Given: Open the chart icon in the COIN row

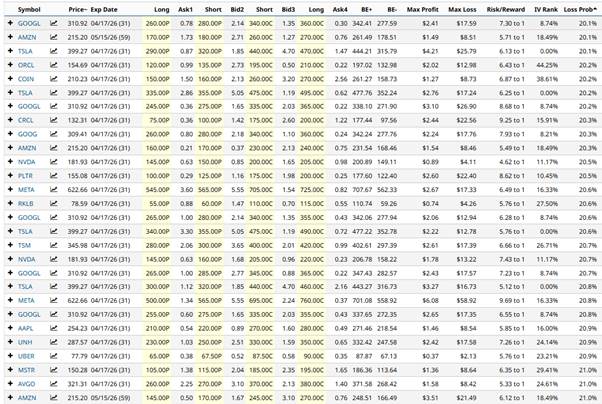Looking at the screenshot, I should click(x=54, y=79).
